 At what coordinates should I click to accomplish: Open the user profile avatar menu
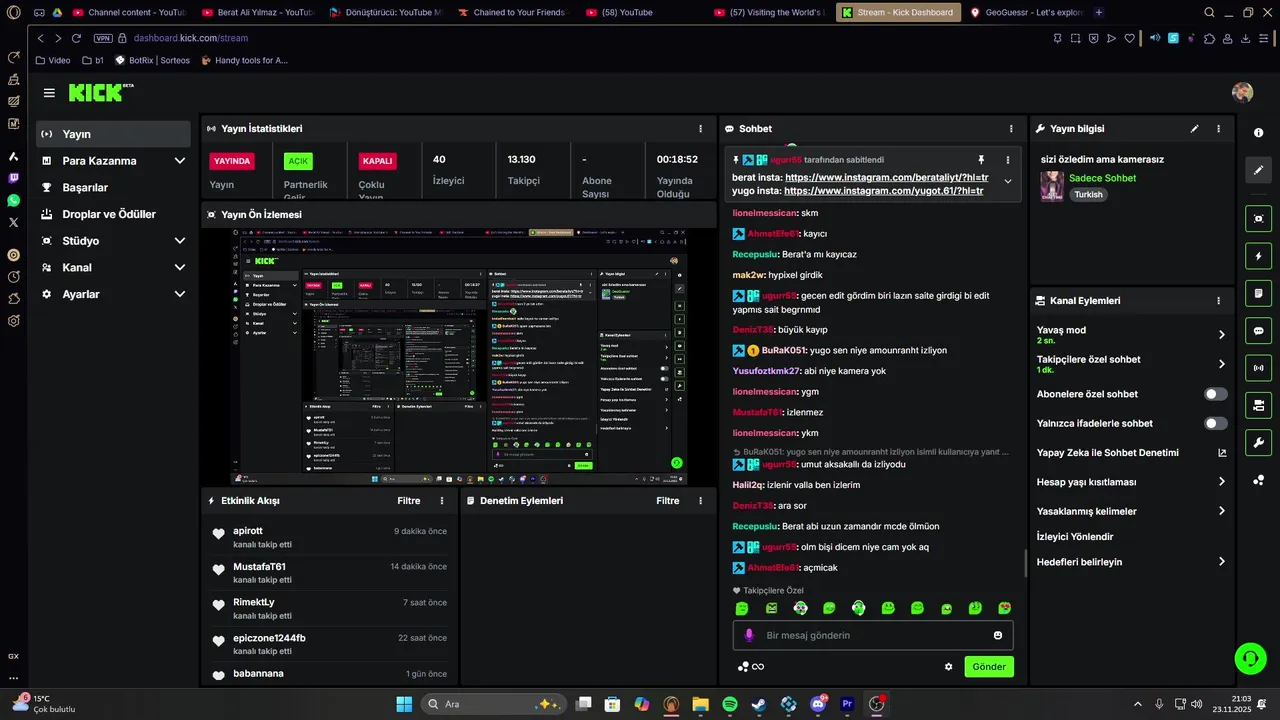click(1242, 92)
